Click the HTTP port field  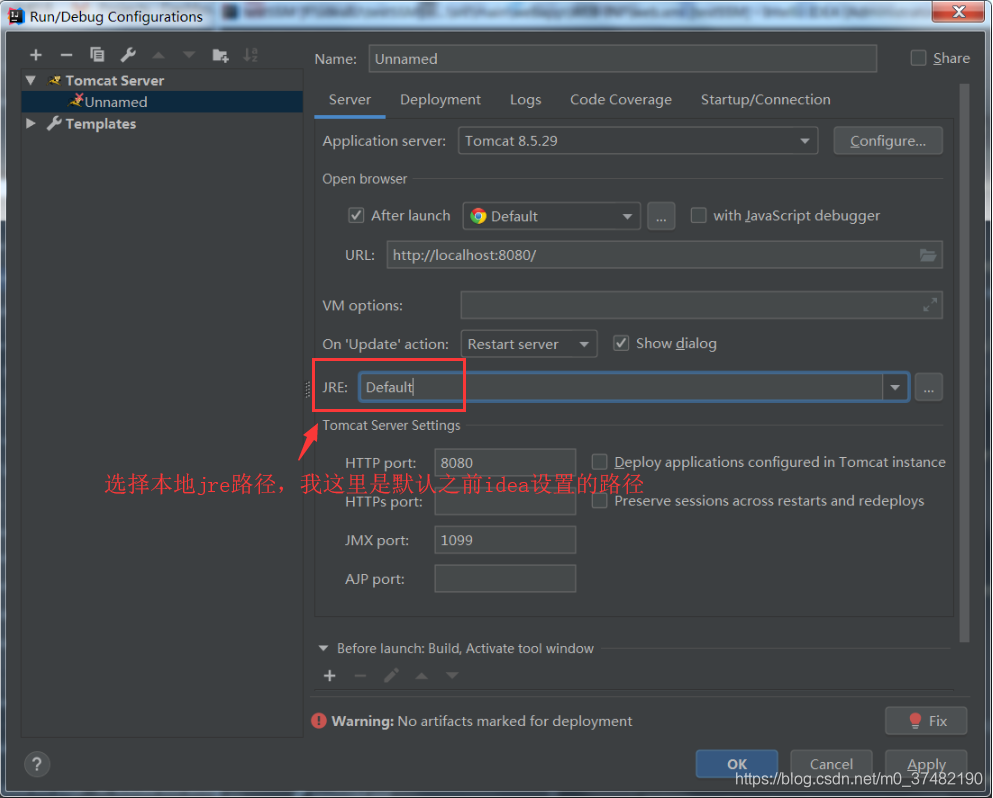coord(505,462)
